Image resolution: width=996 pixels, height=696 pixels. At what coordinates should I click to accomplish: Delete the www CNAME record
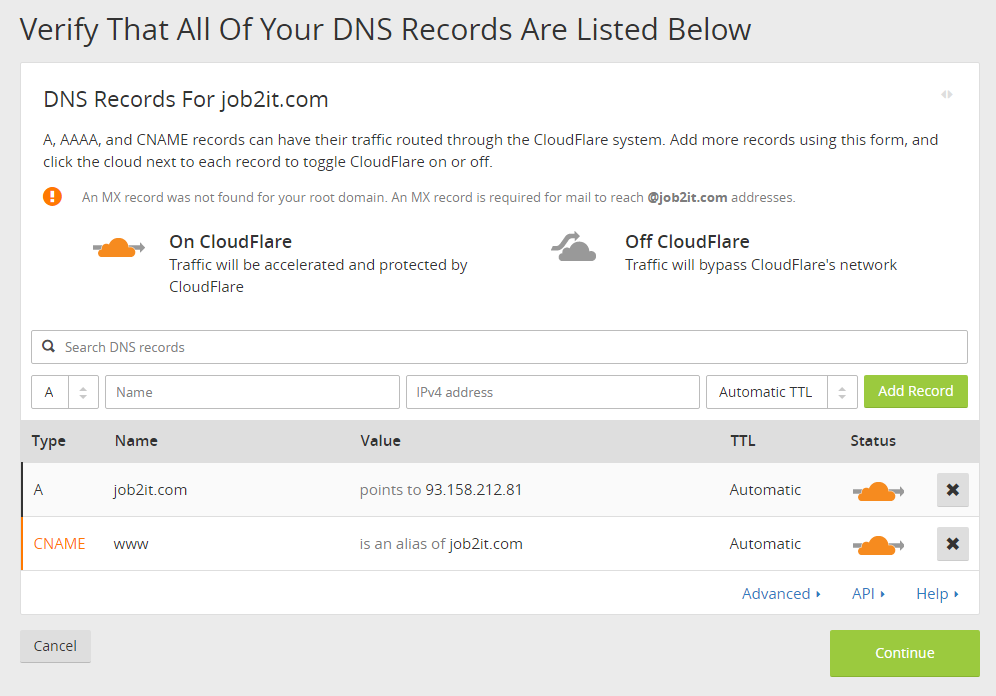pos(952,544)
